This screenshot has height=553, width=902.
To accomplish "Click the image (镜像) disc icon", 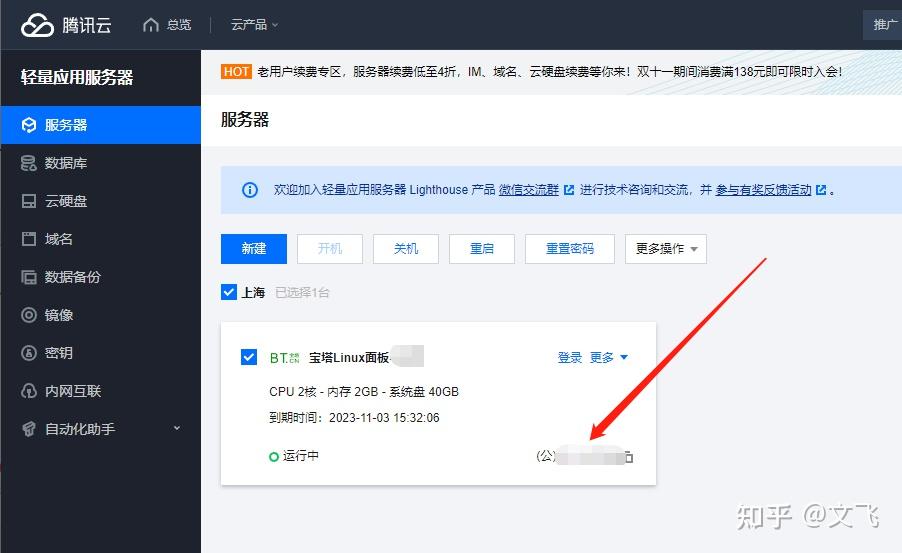I will [x=29, y=315].
